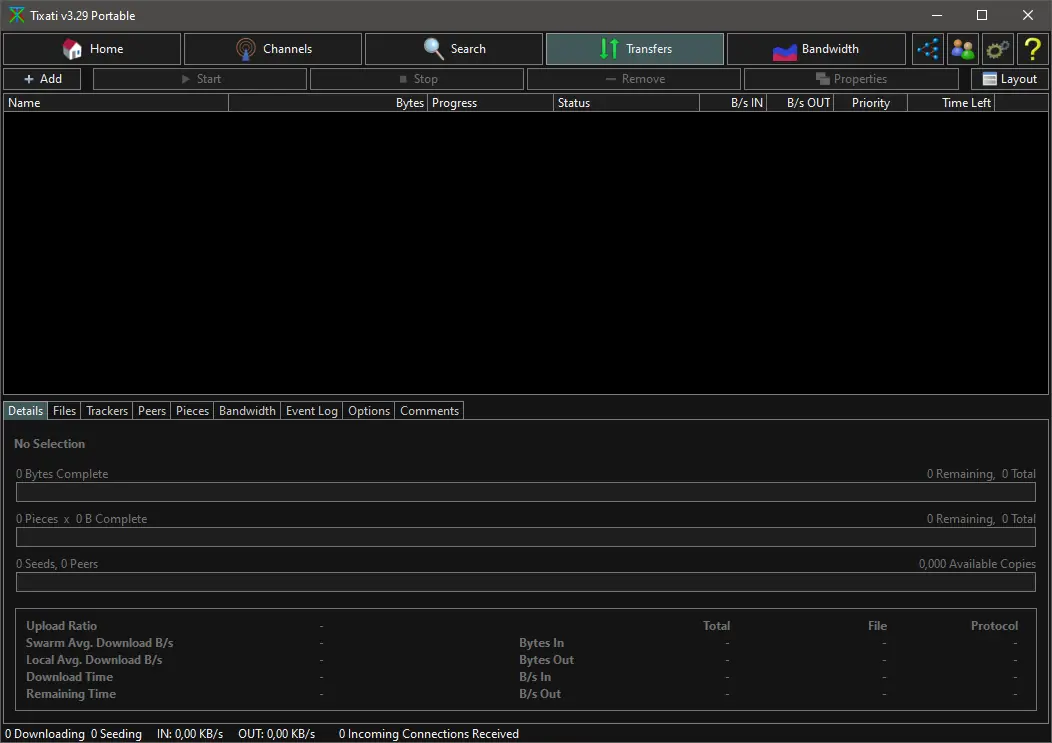This screenshot has height=743, width=1052.
Task: Switch to the Event Log tab
Action: tap(311, 411)
